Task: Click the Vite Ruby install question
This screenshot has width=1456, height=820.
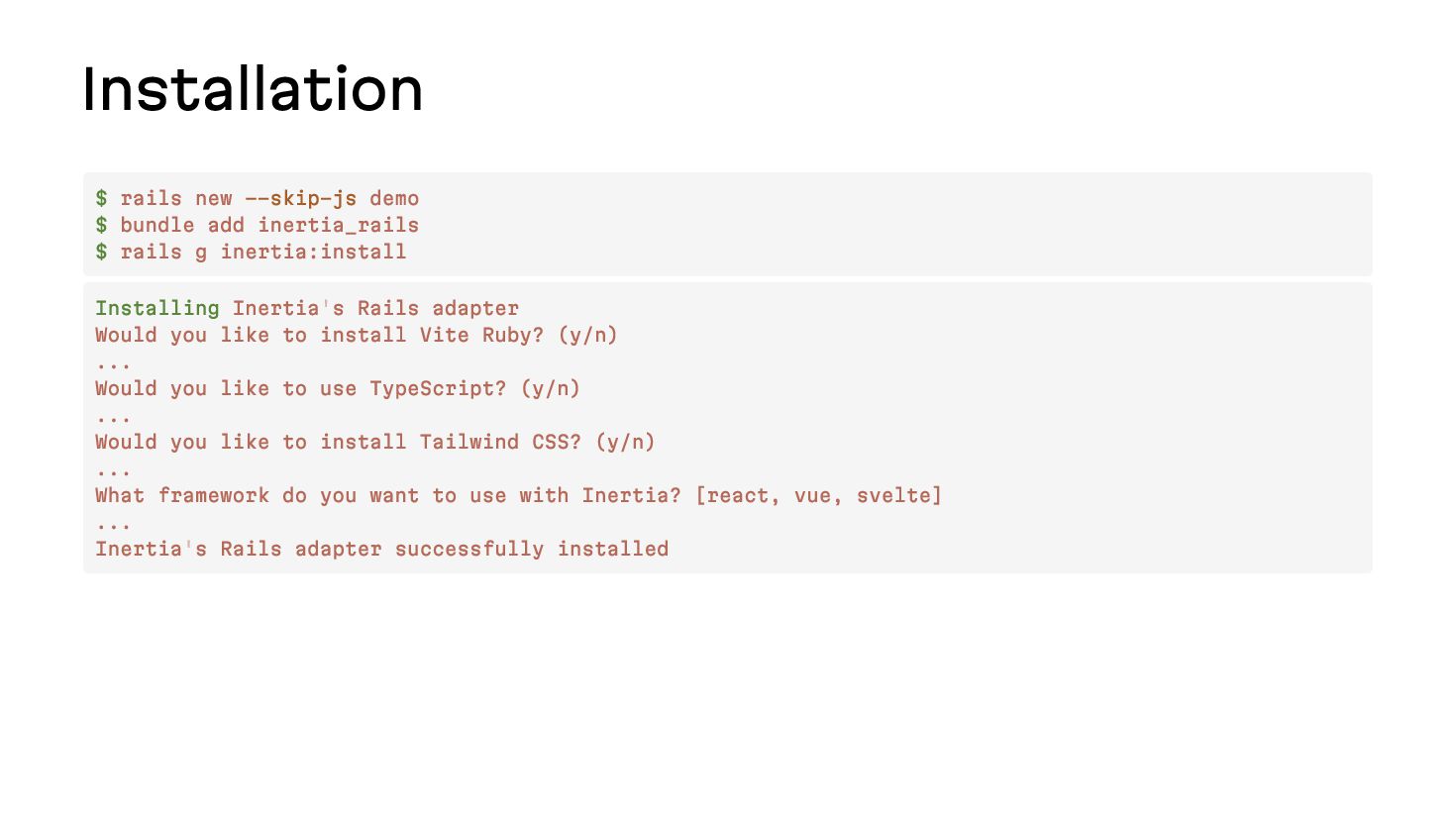Action: (x=357, y=335)
